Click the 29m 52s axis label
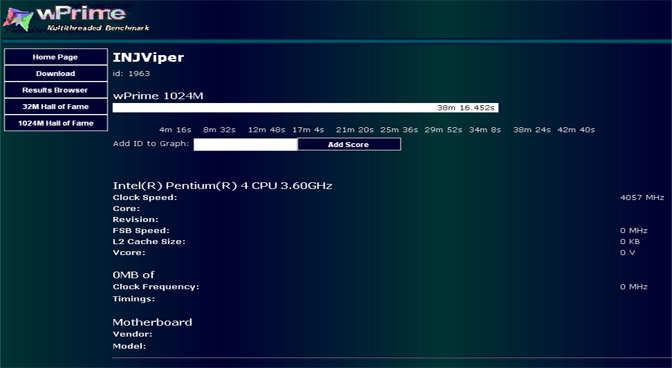The height and width of the screenshot is (368, 672). tap(443, 130)
